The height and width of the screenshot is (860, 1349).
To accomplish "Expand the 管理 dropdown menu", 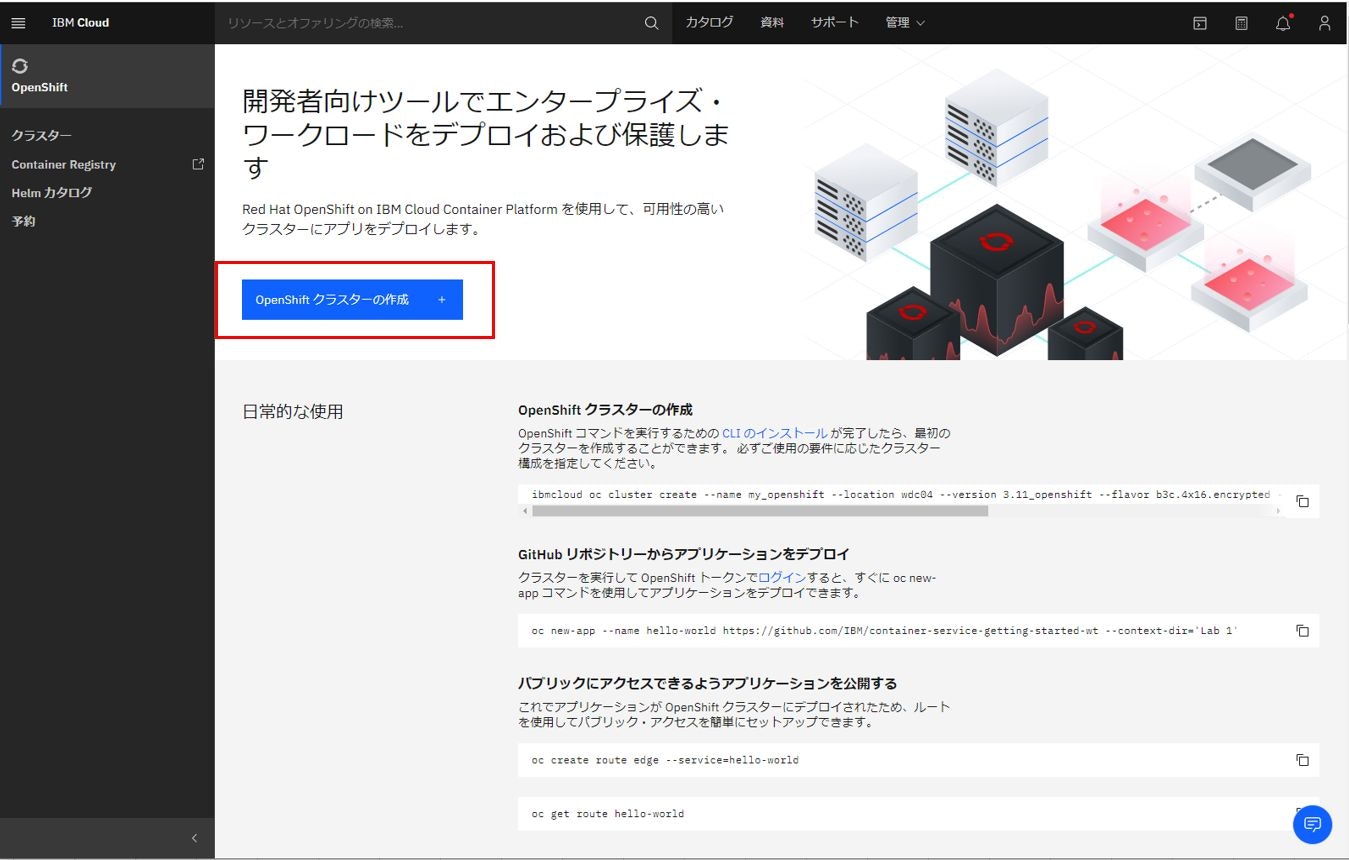I will coord(905,22).
